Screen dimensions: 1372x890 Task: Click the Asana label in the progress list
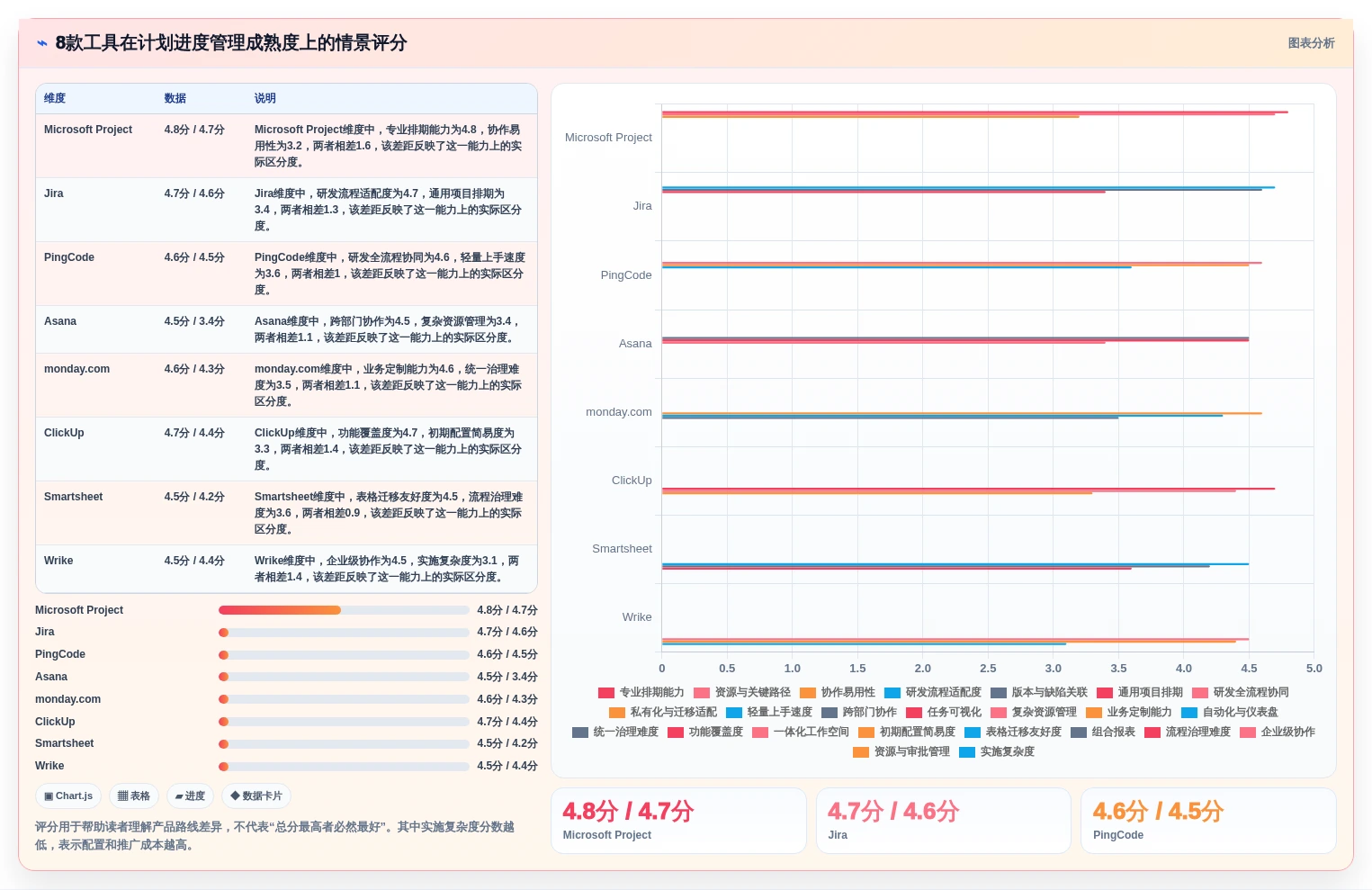[51, 677]
